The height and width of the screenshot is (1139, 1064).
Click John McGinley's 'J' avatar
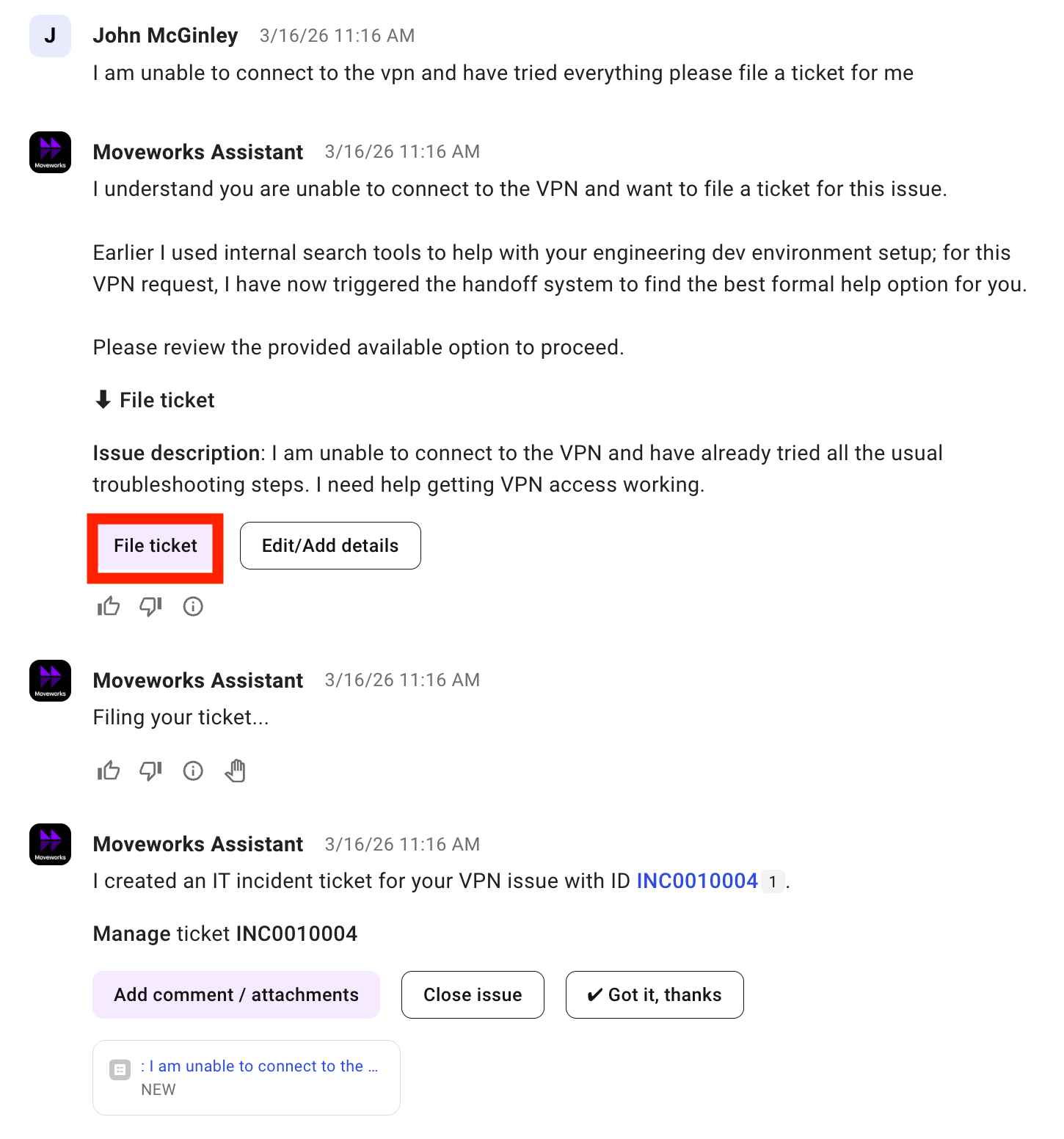click(x=50, y=36)
